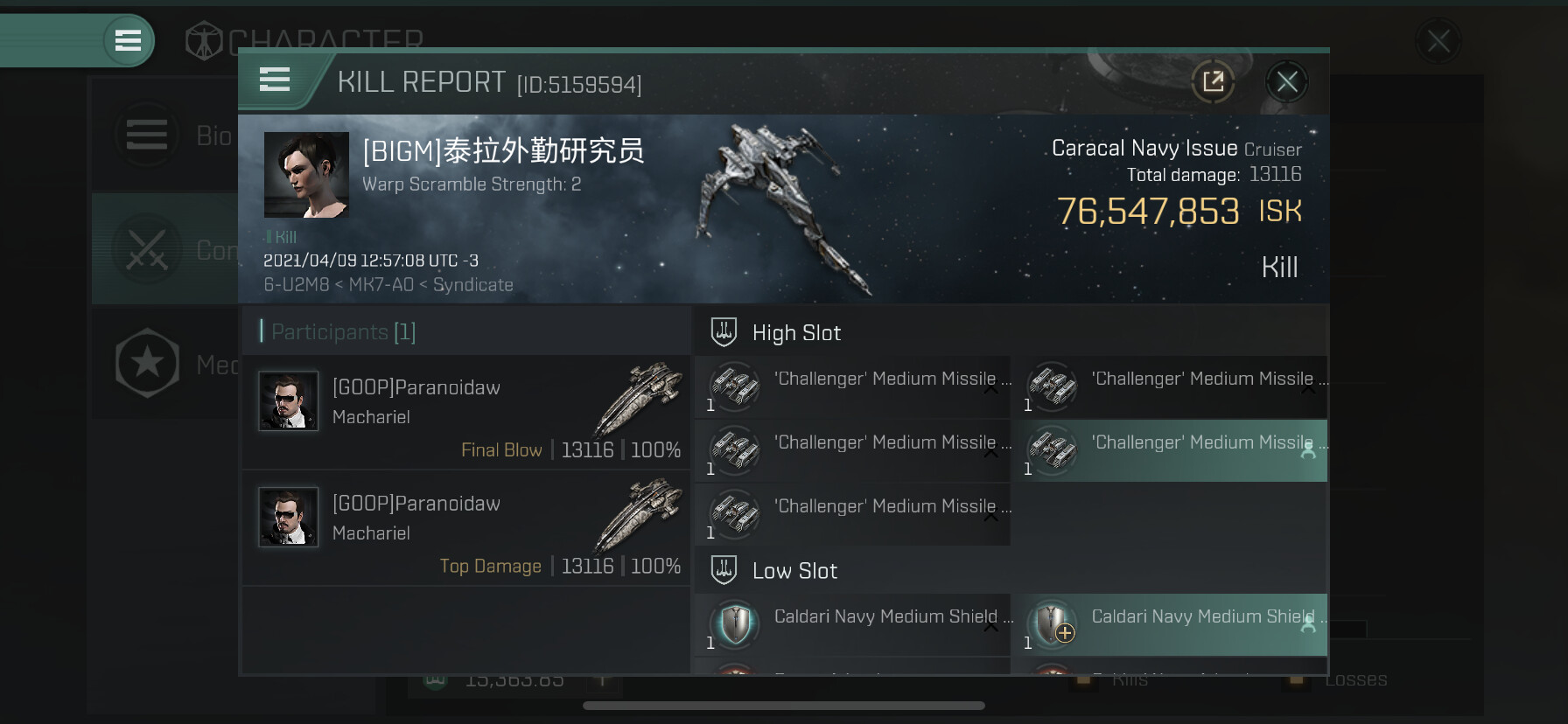Select highlighted Caldari Navy Medium Shield module
The image size is (1568, 724).
[x=1169, y=625]
